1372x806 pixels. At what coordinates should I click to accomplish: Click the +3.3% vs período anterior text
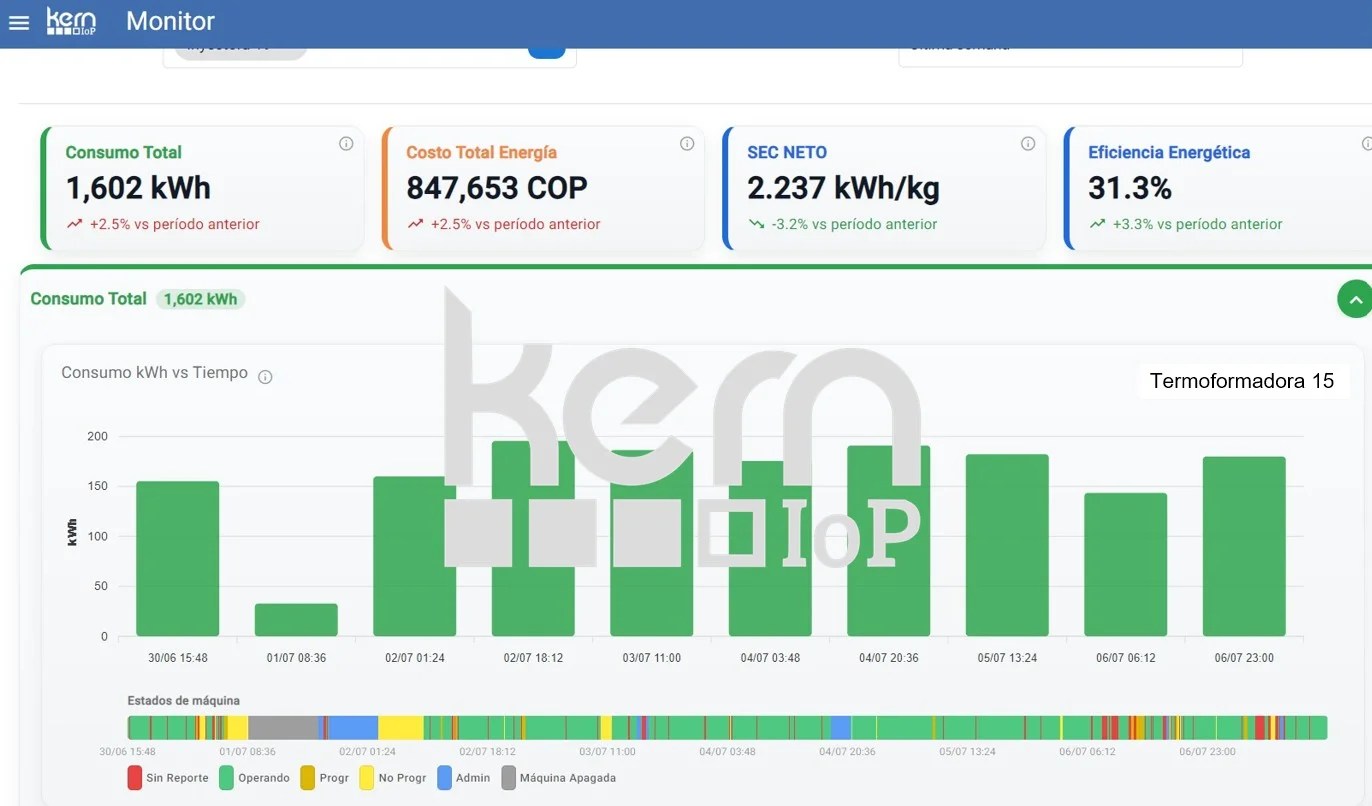1197,224
